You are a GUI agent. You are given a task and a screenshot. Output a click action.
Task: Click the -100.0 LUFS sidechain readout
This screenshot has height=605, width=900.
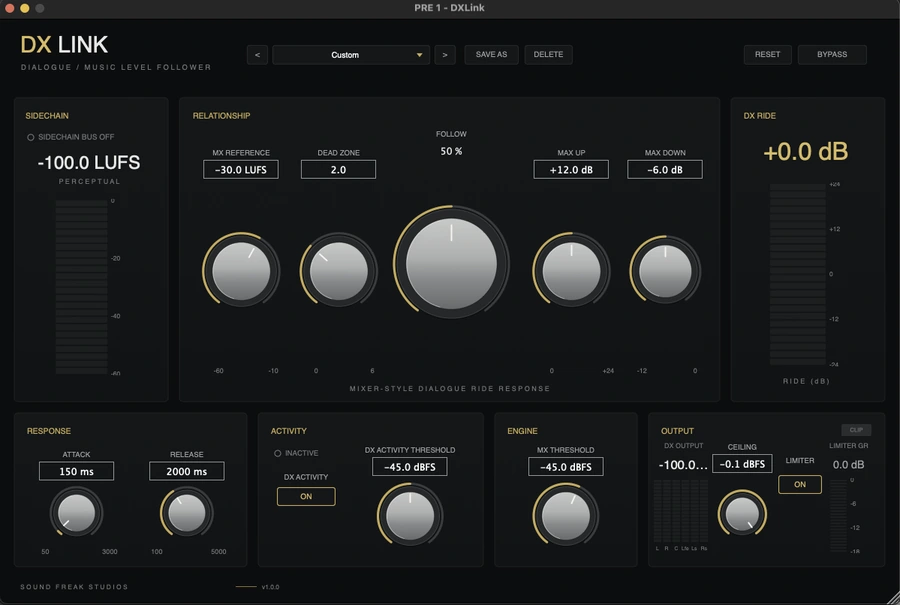coord(89,162)
